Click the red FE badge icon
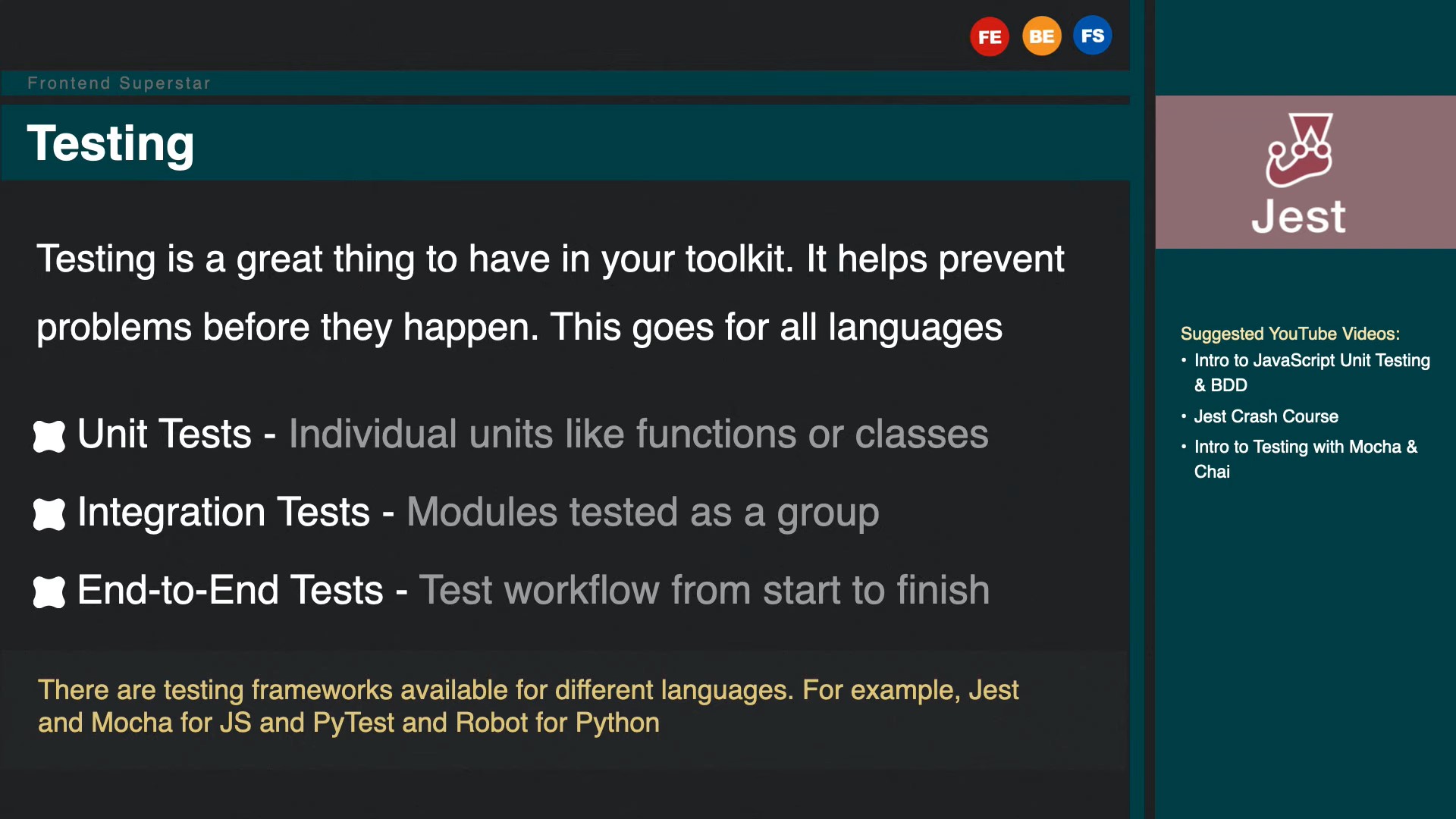Screen dimensions: 1456x819 (989, 36)
